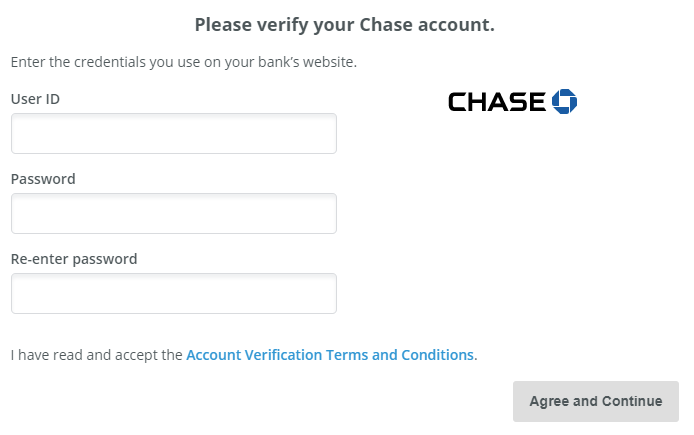This screenshot has width=694, height=435.
Task: Click the 'Please verify your Chase account' heading
Action: click(x=345, y=25)
